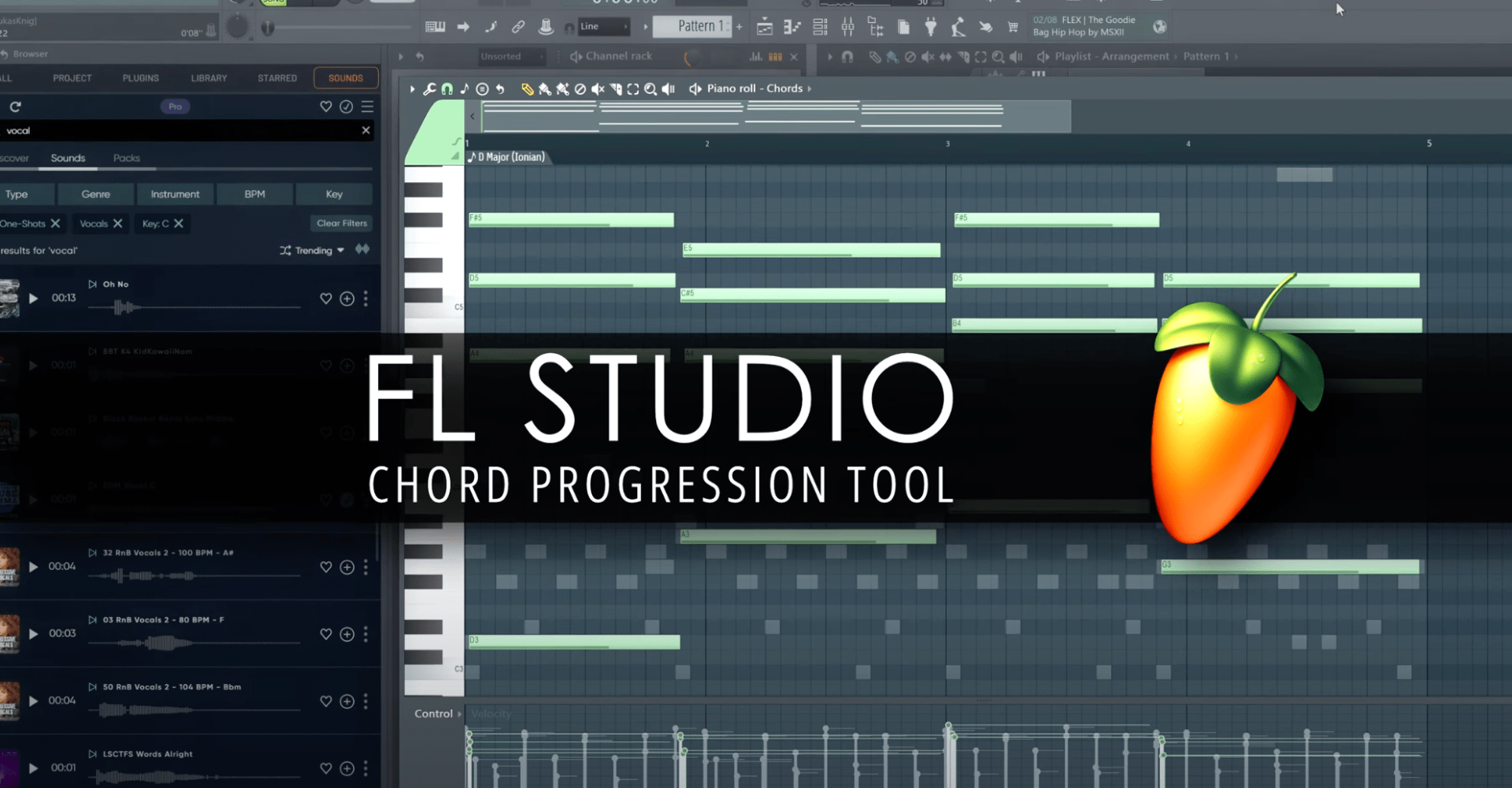The height and width of the screenshot is (788, 1512).
Task: Choose the Playback speaker tool in piano roll
Action: click(669, 89)
